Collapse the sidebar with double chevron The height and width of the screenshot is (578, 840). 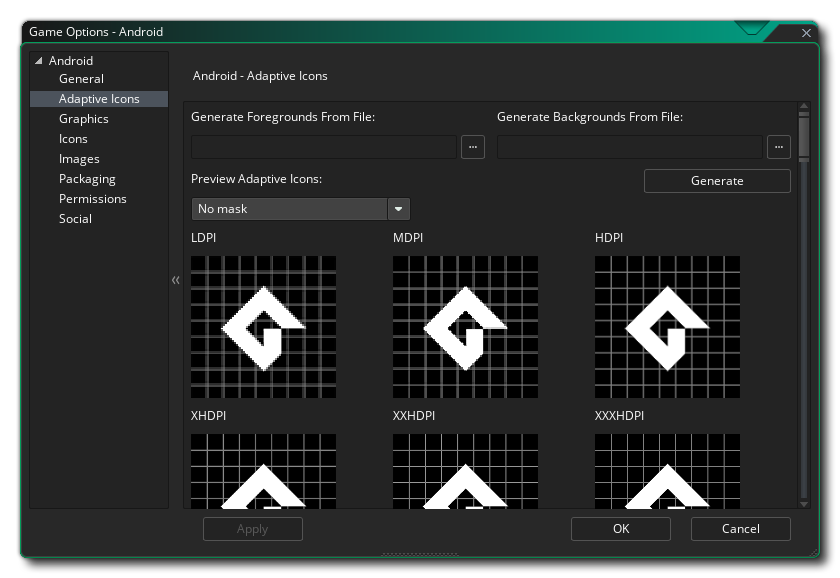tap(176, 280)
